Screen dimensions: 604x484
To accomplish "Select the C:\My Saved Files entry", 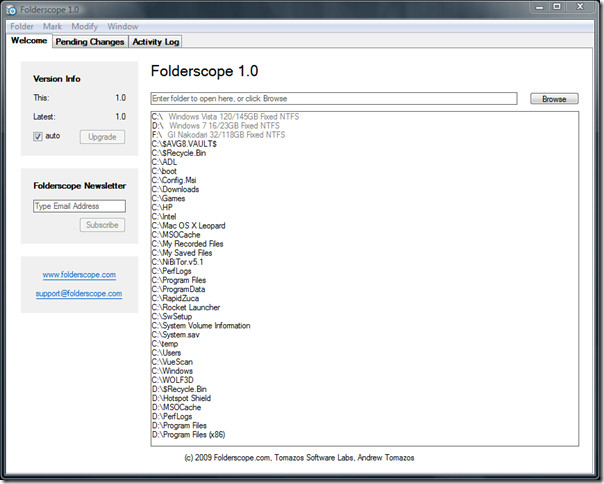I will pos(182,253).
